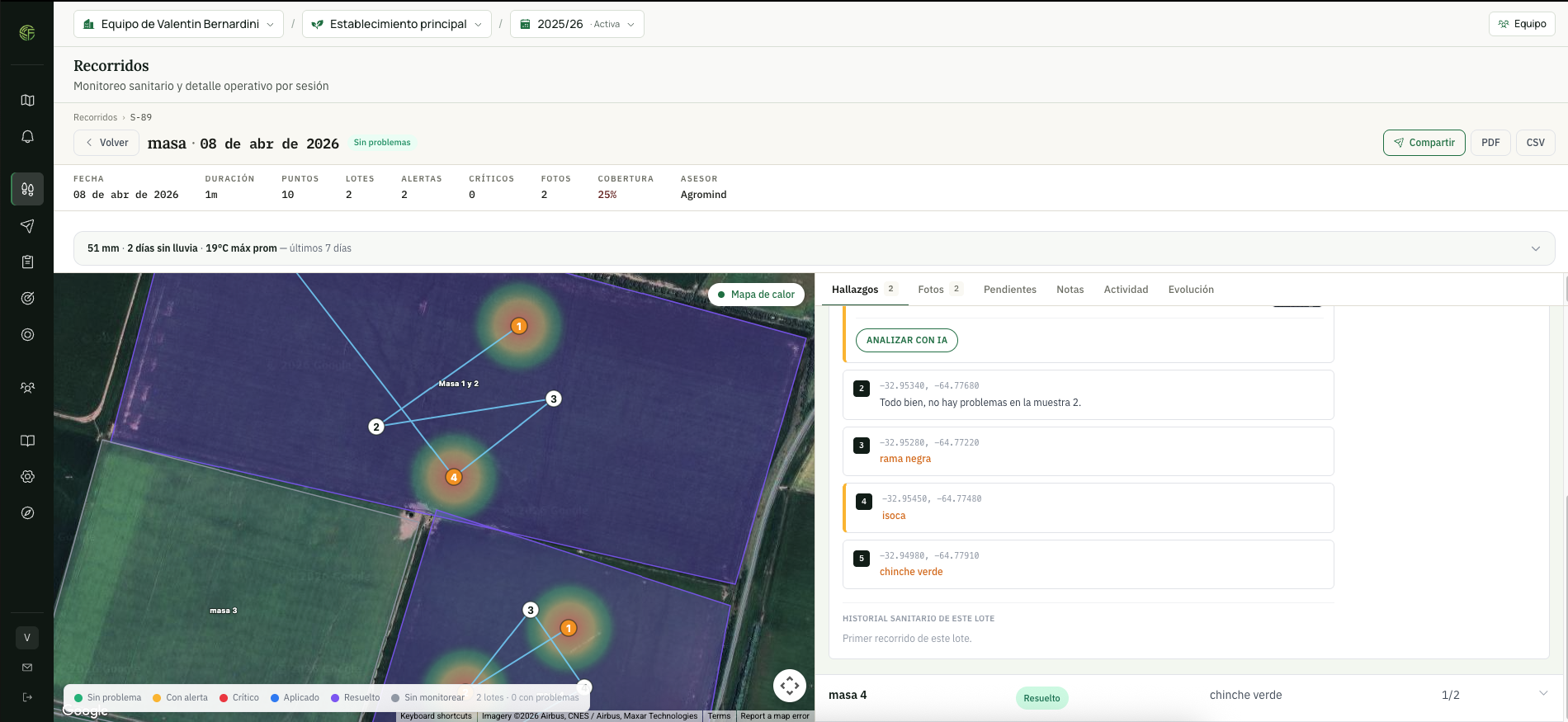Expand the masa 4 lot row

pos(1188,696)
